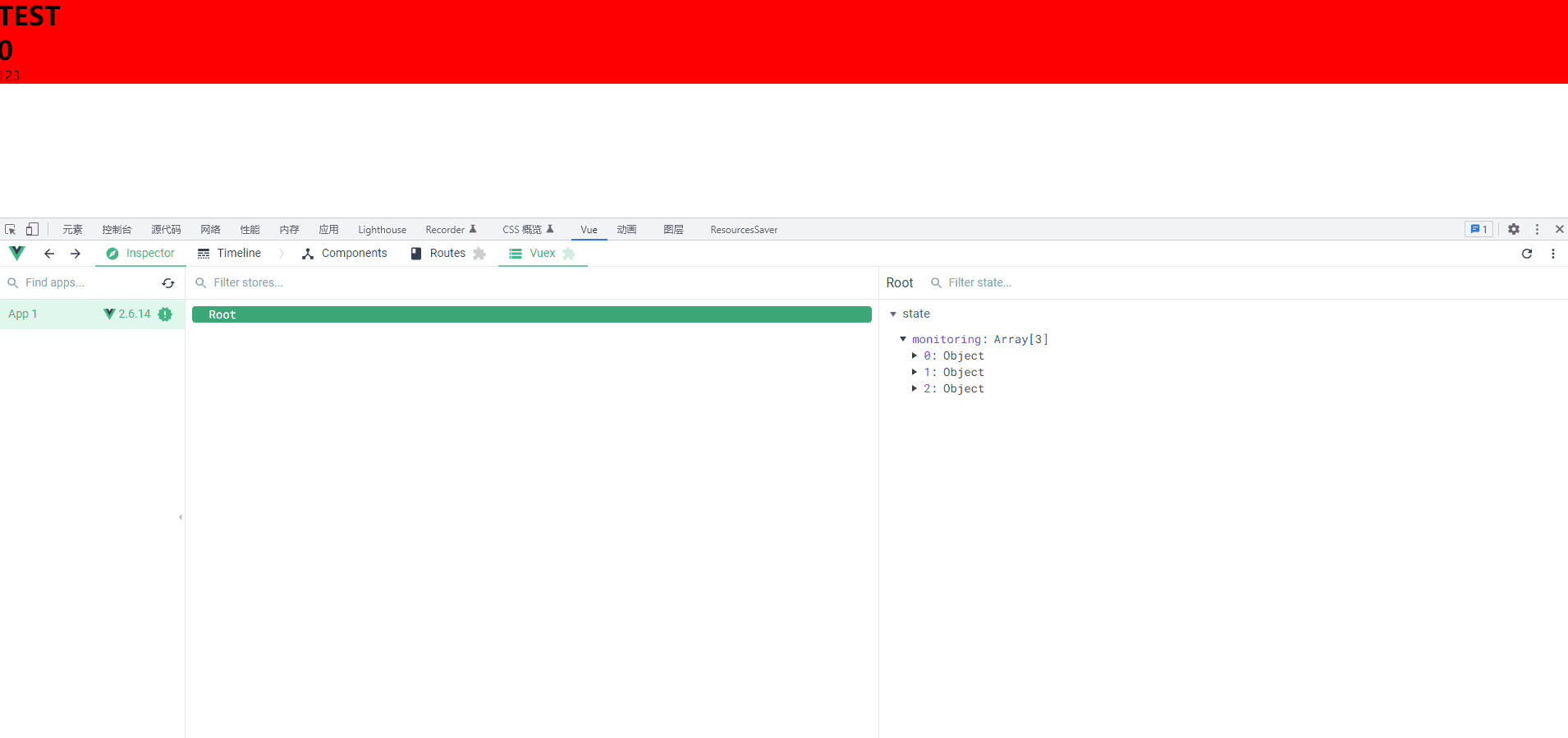Close the DevTools panel
1568x738 pixels.
[1559, 230]
